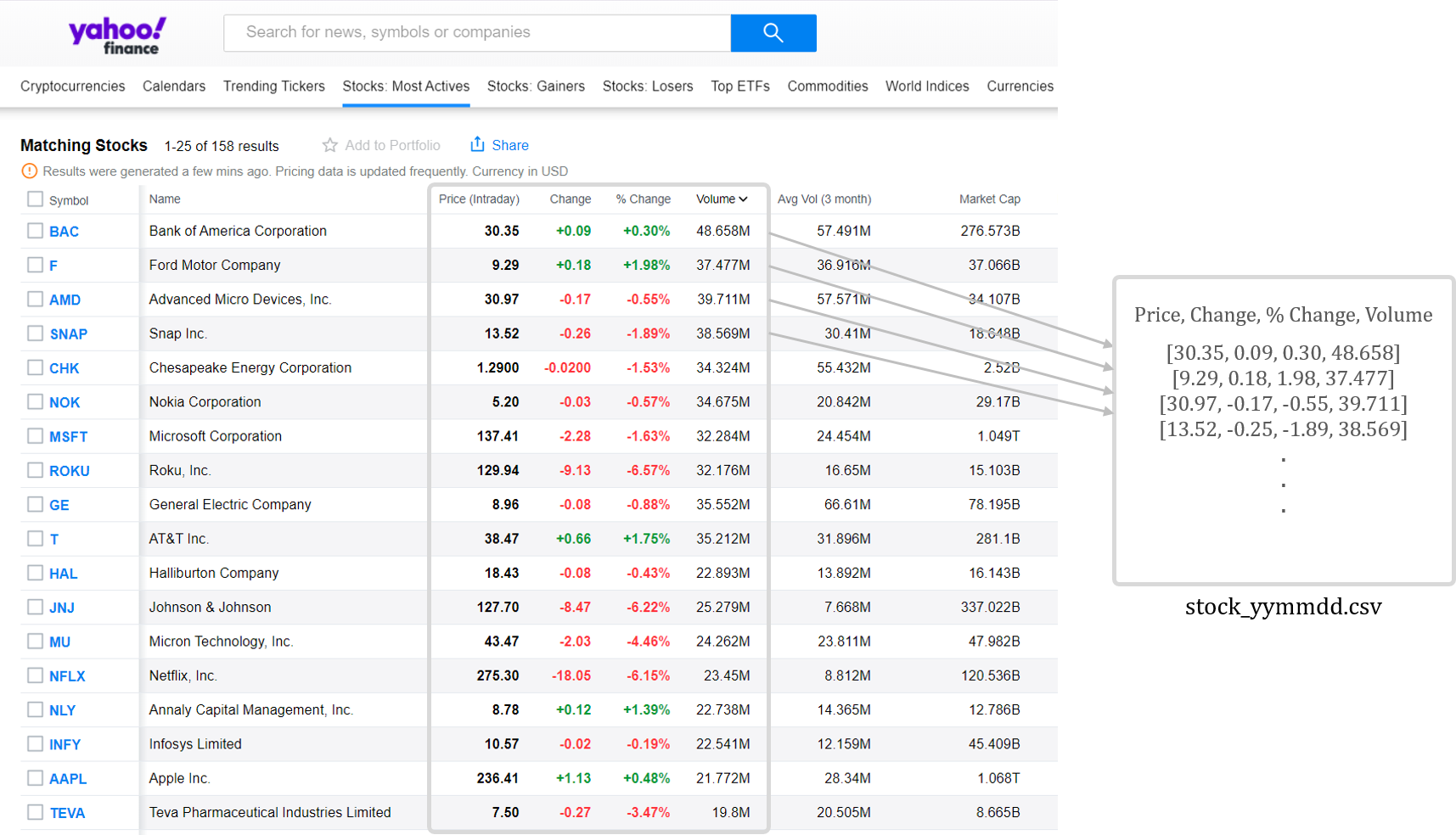Check the box for BAC
1456x835 pixels.
pos(35,231)
